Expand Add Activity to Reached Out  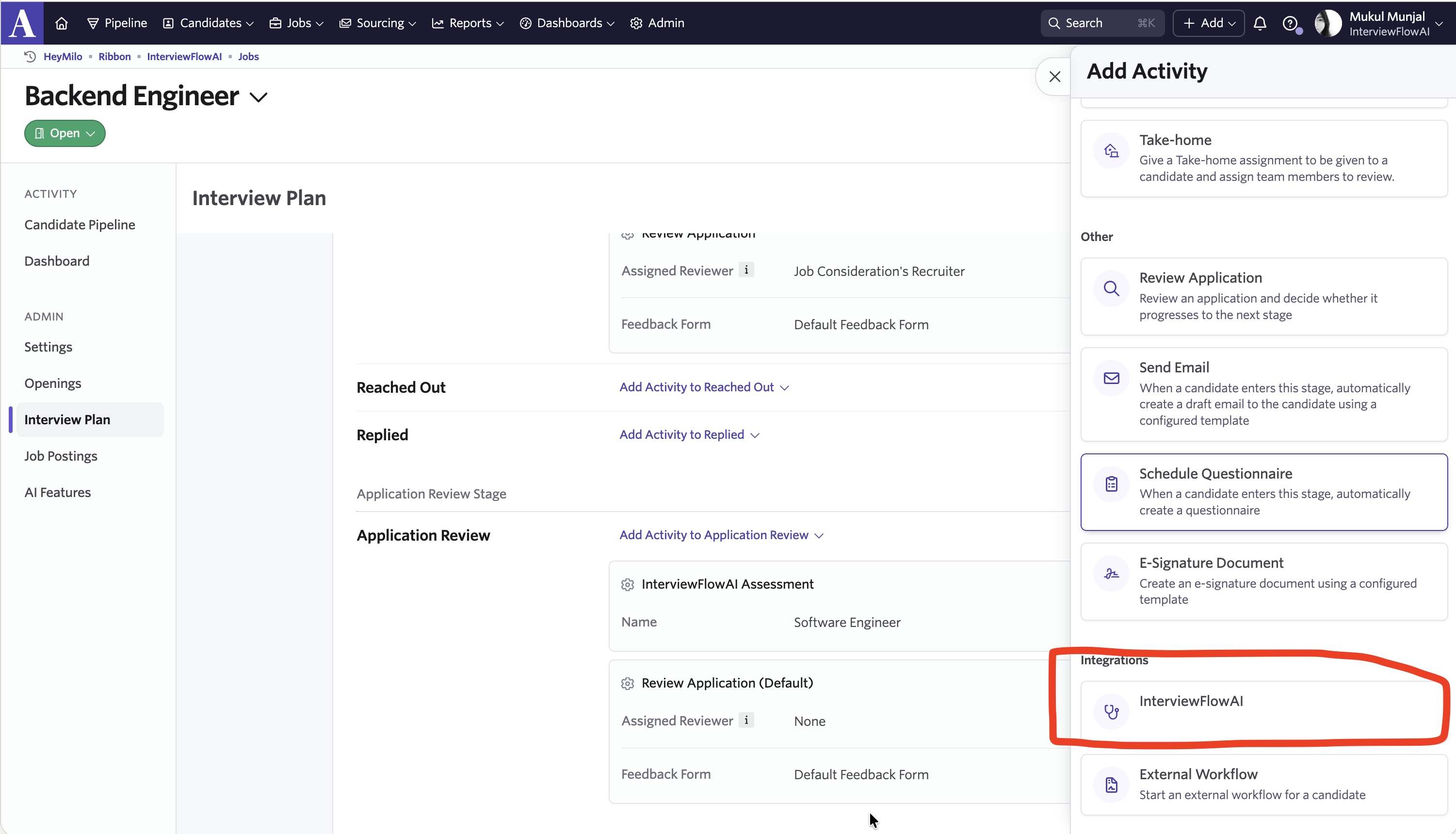pyautogui.click(x=704, y=387)
